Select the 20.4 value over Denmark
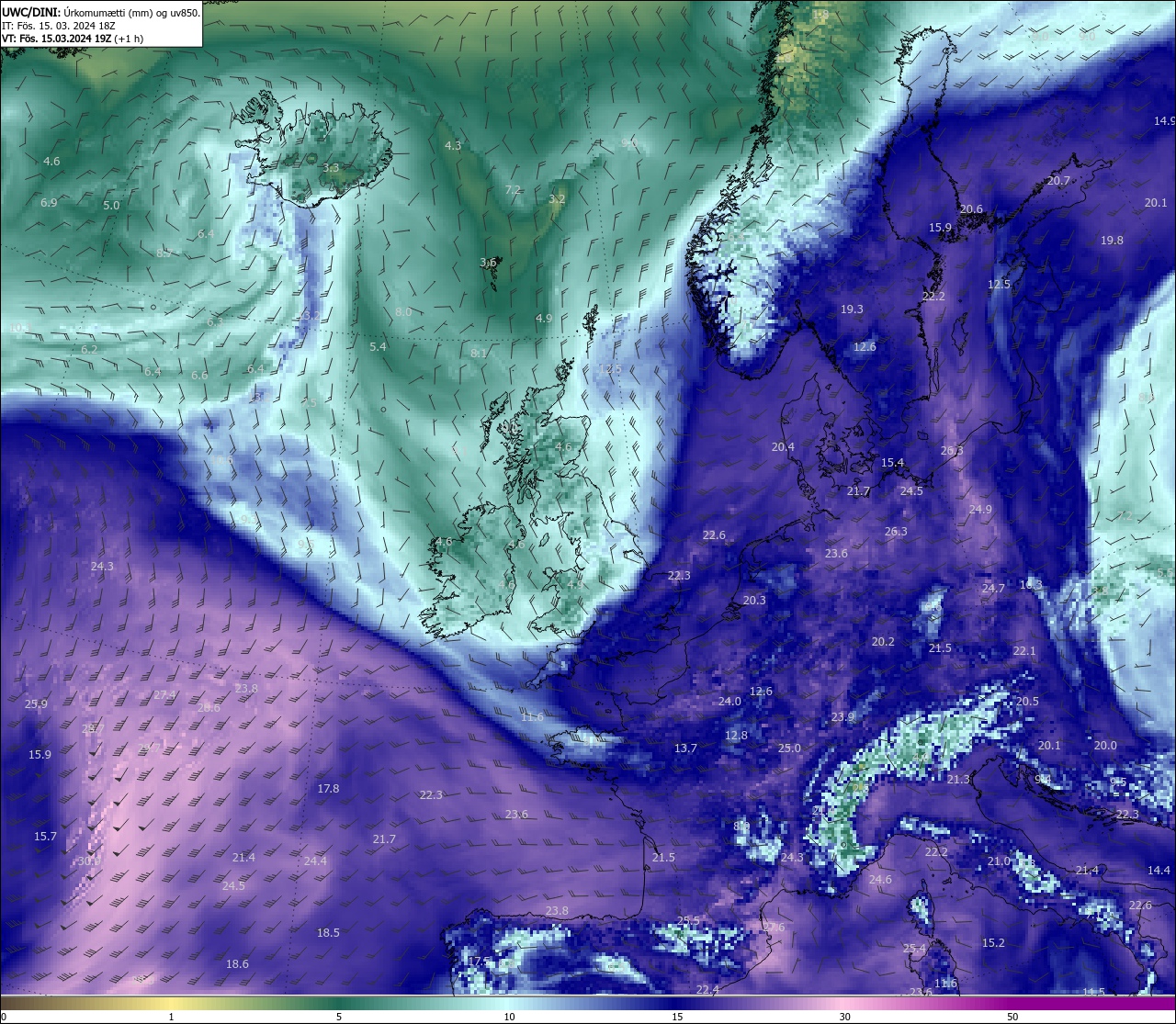The width and height of the screenshot is (1176, 1024). pos(783,446)
